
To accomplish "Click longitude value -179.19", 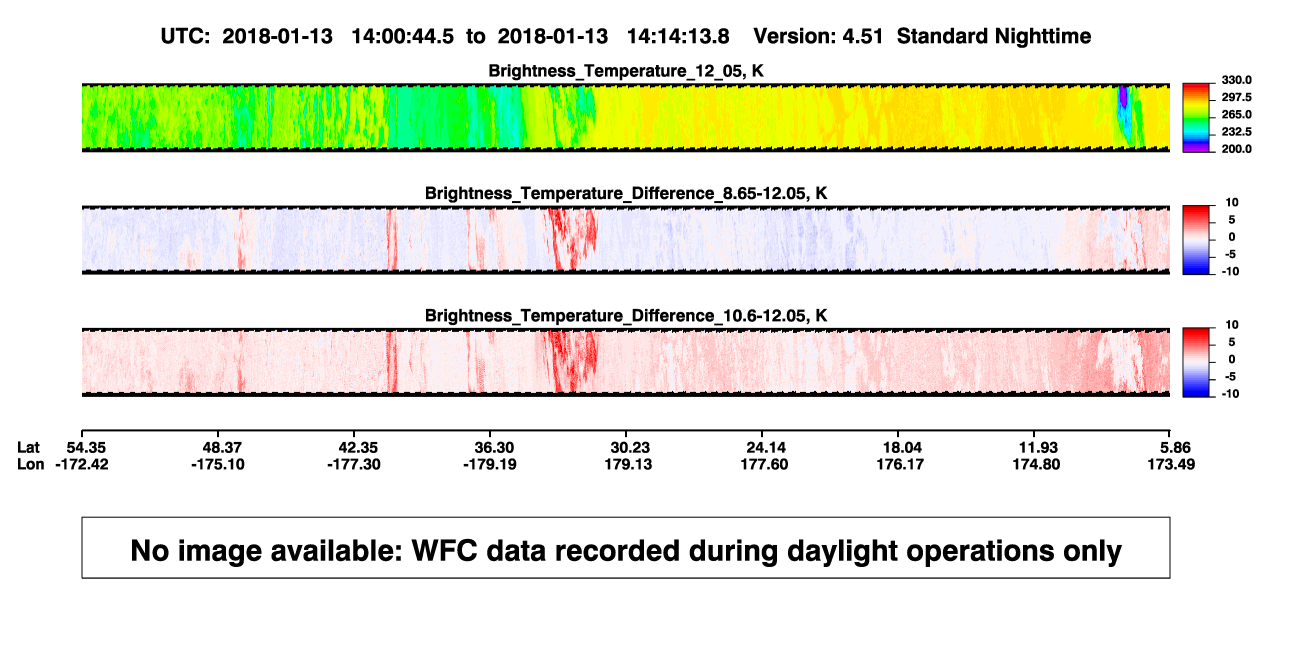I will tap(491, 464).
